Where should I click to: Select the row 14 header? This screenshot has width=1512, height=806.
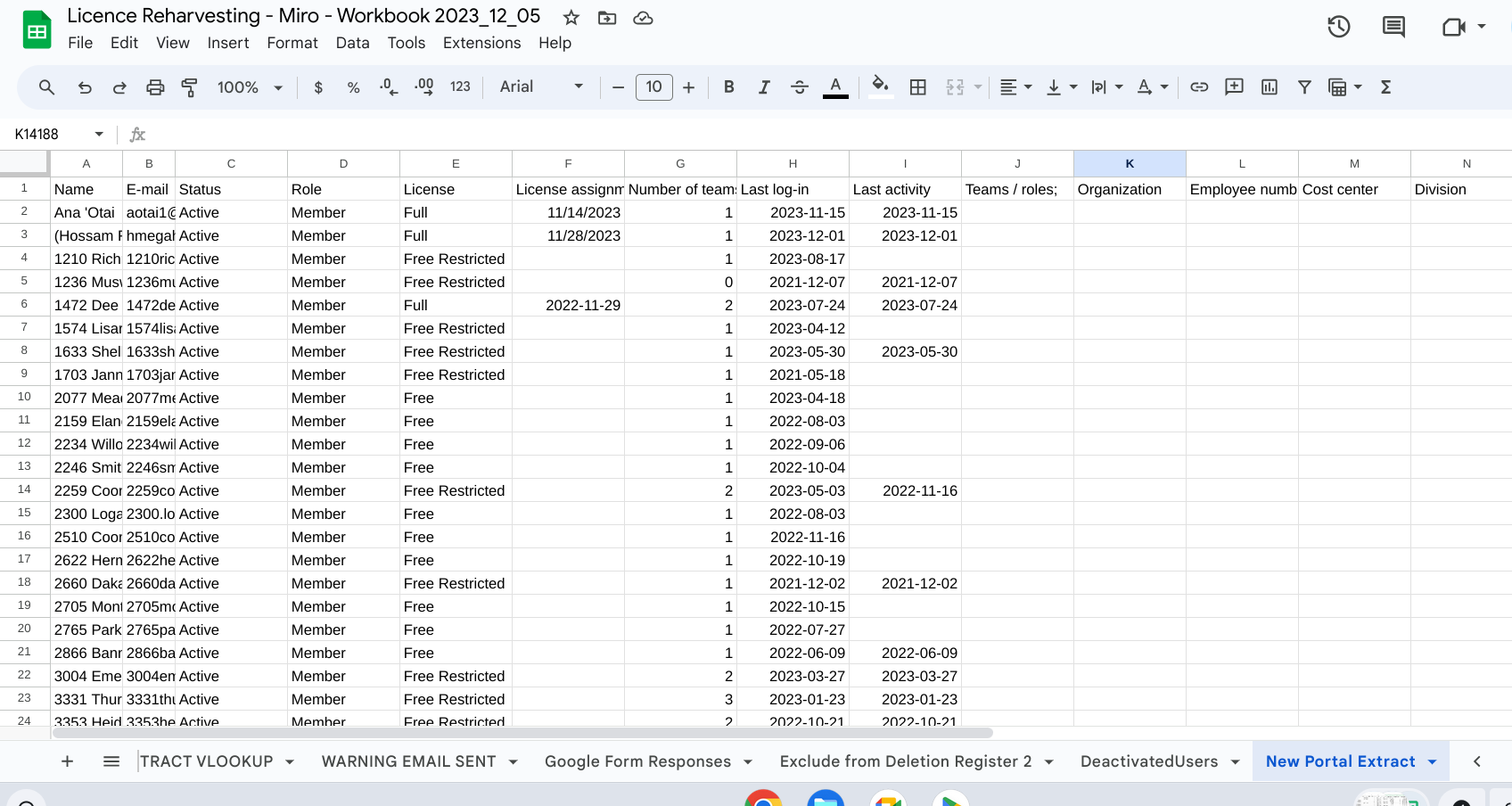click(x=24, y=489)
